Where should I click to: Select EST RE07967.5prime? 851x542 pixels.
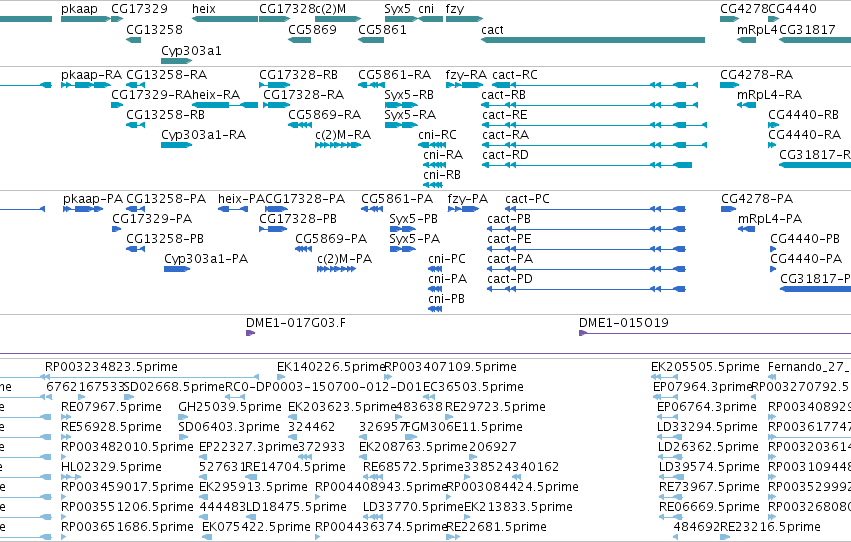click(x=111, y=407)
